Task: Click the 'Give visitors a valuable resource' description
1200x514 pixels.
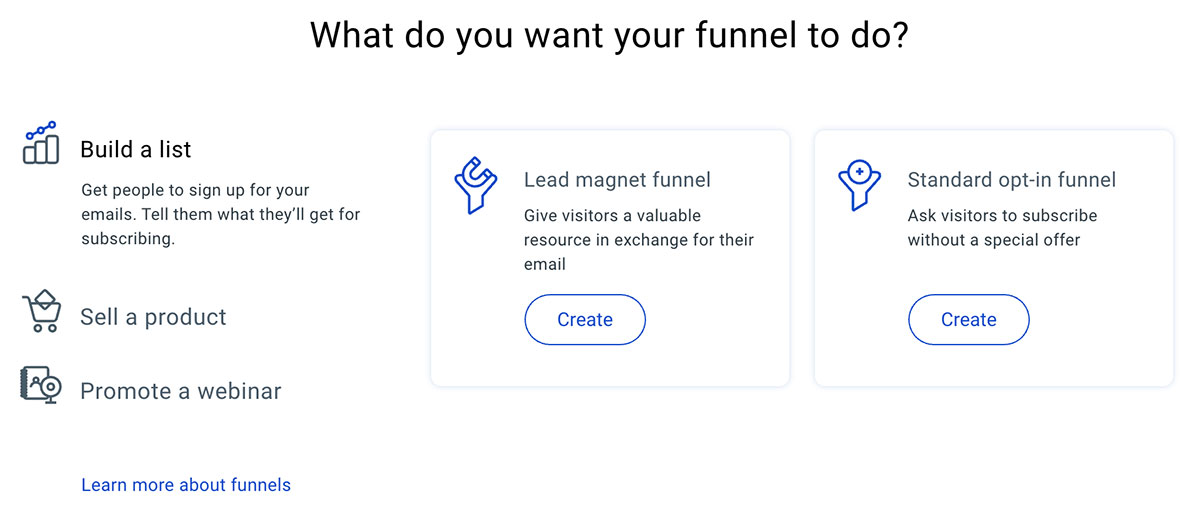Action: click(639, 240)
